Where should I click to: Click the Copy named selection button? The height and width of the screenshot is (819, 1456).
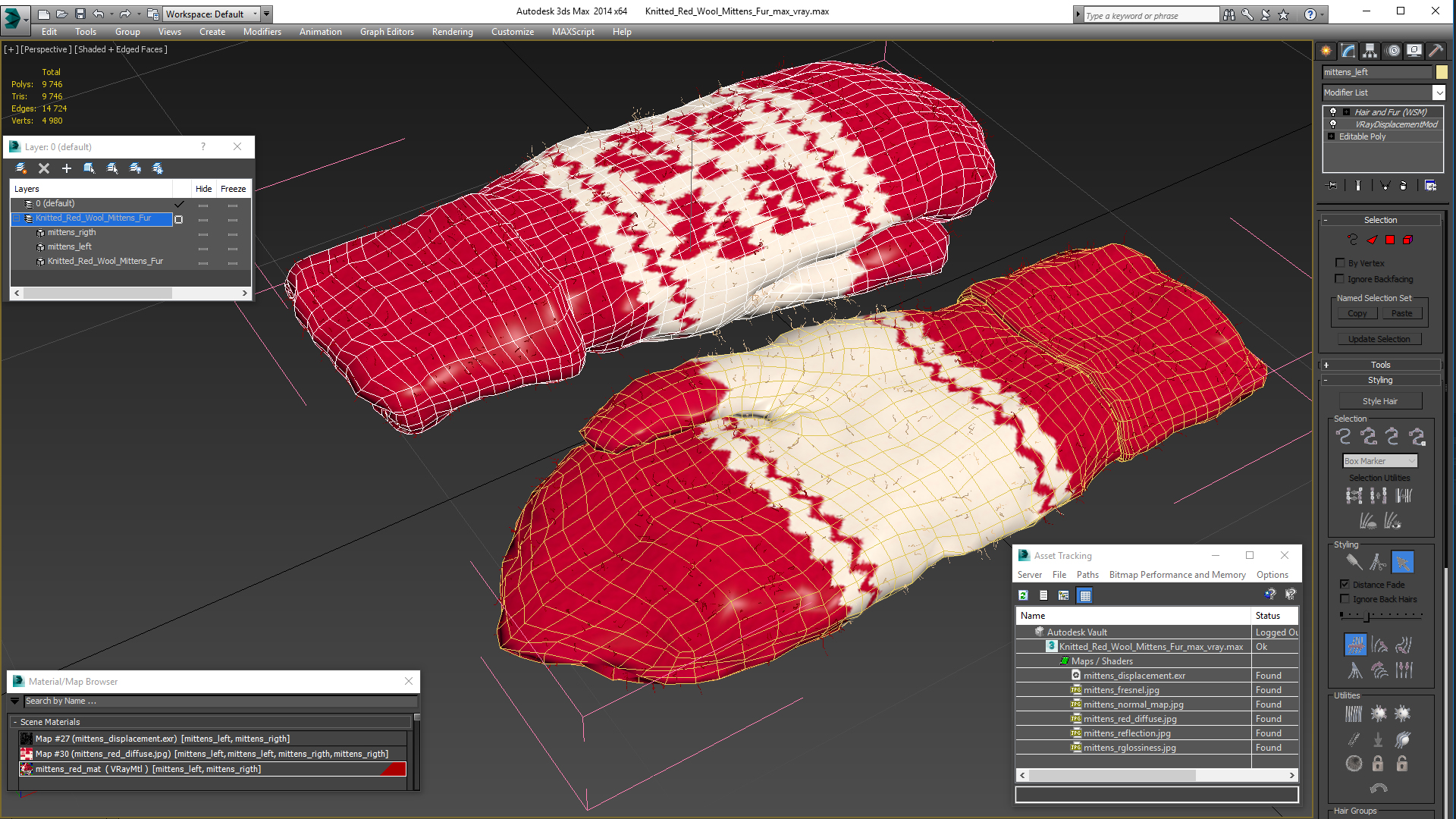click(1357, 313)
